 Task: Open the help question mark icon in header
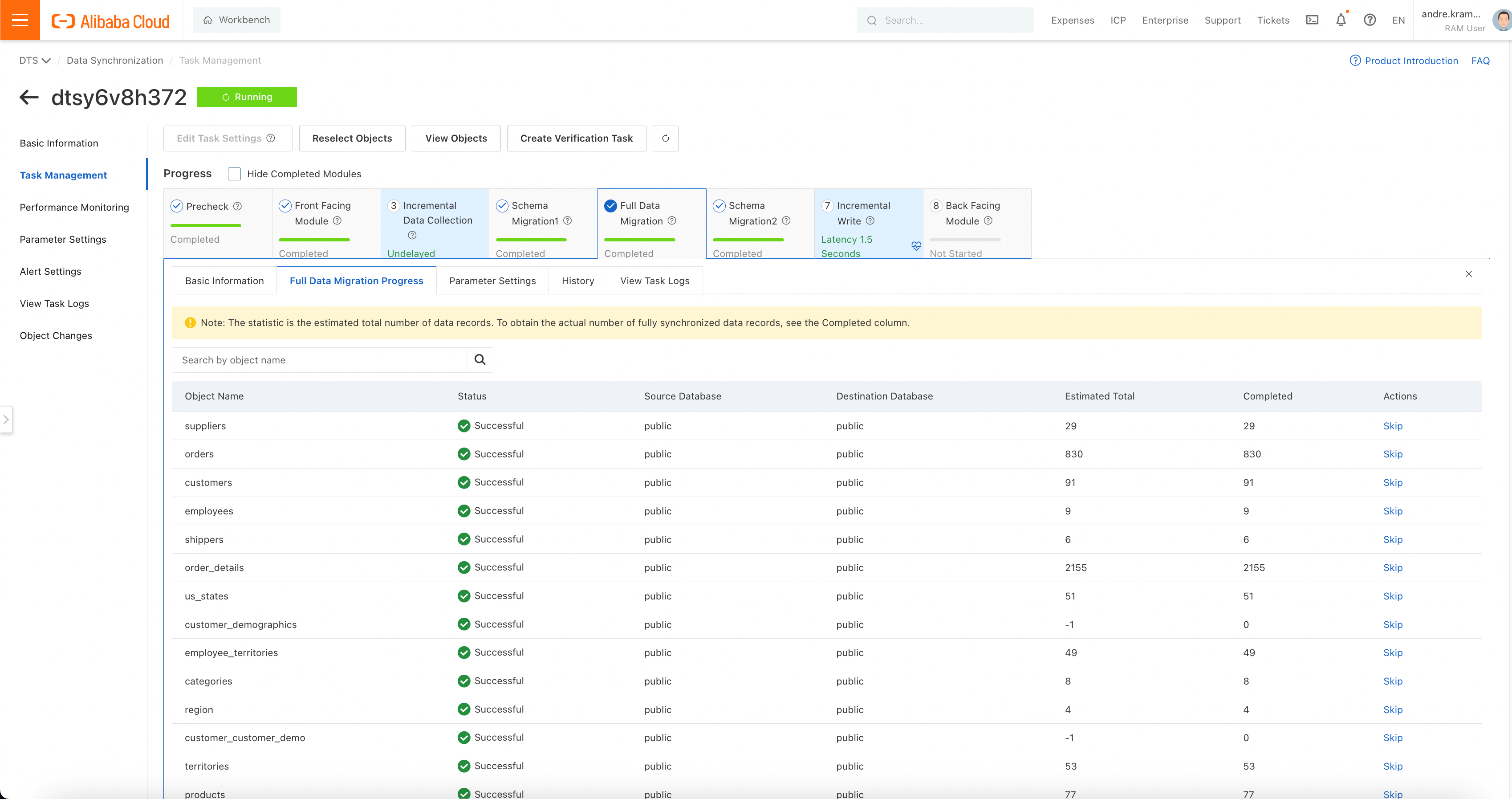tap(1370, 20)
